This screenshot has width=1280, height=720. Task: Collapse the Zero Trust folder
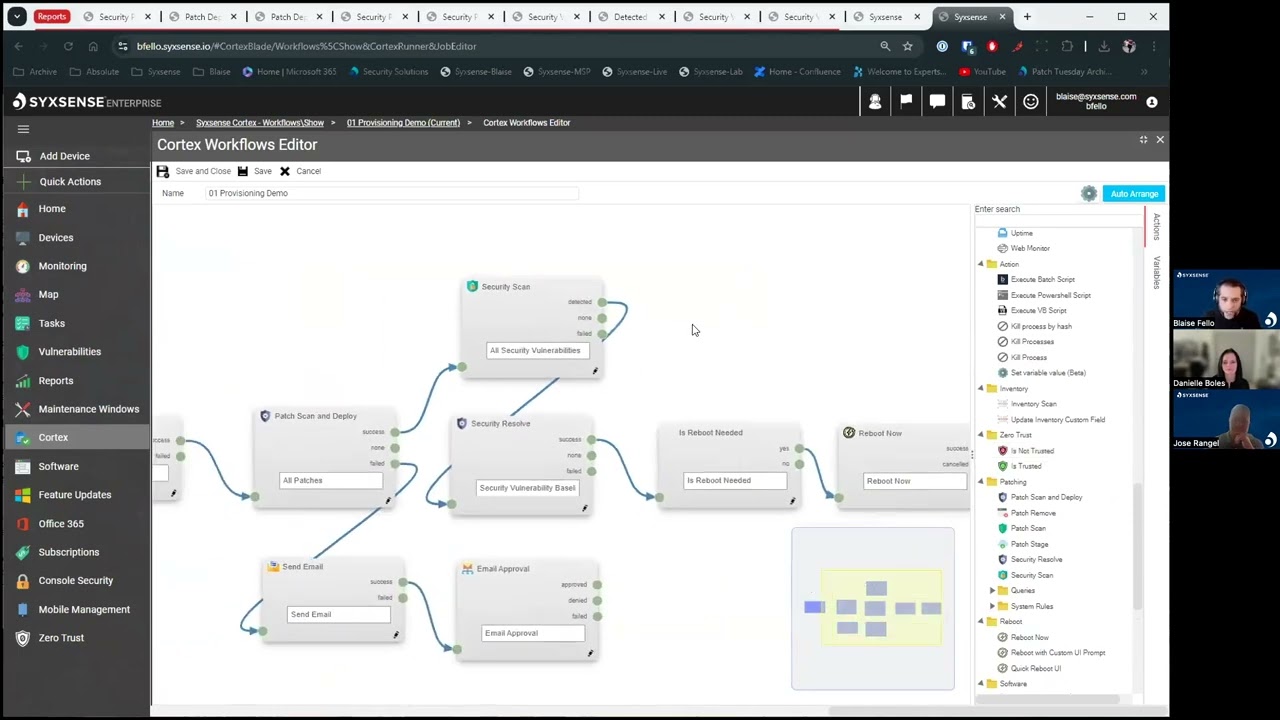click(x=981, y=435)
